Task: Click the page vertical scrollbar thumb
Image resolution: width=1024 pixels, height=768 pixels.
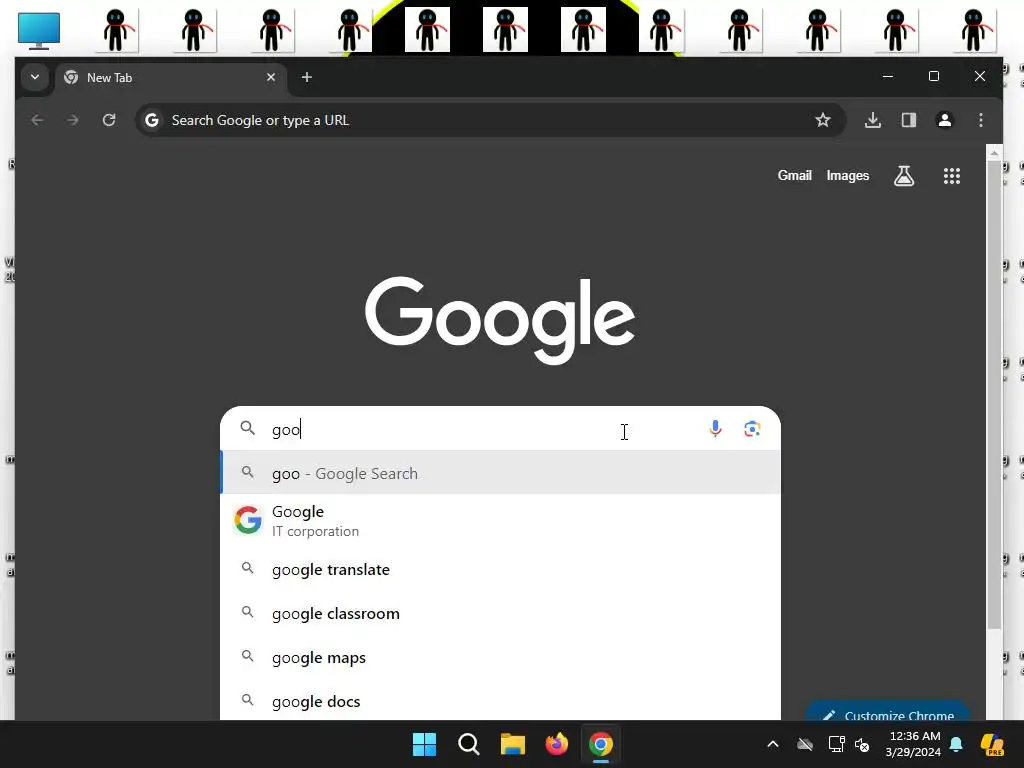Action: (994, 395)
